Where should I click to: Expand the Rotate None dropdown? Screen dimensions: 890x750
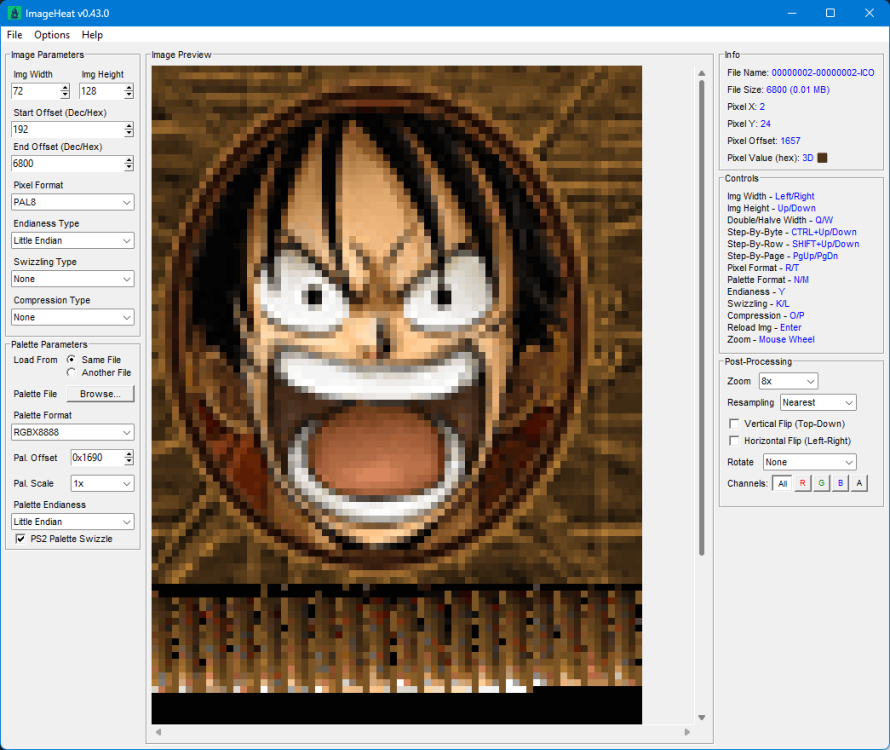pos(809,462)
